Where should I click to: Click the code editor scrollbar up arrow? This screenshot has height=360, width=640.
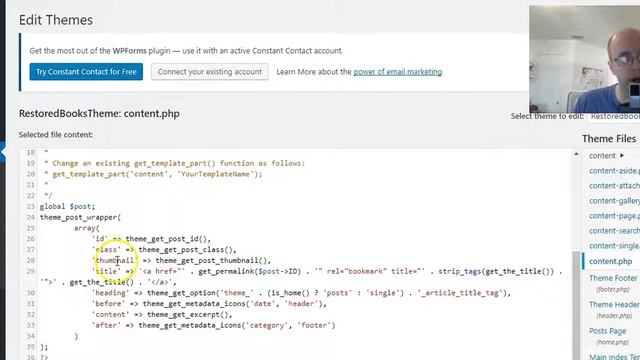pyautogui.click(x=576, y=154)
